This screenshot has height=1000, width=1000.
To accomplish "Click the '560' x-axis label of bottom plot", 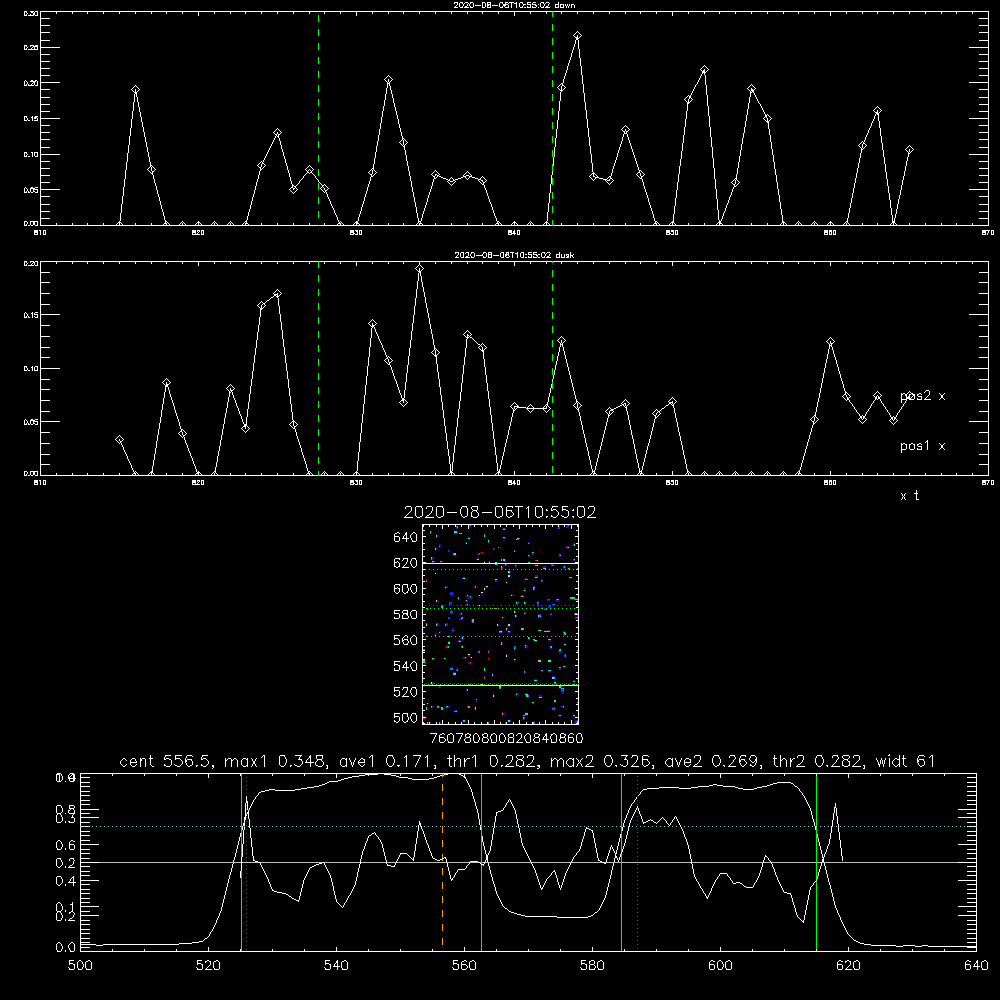I will point(464,966).
